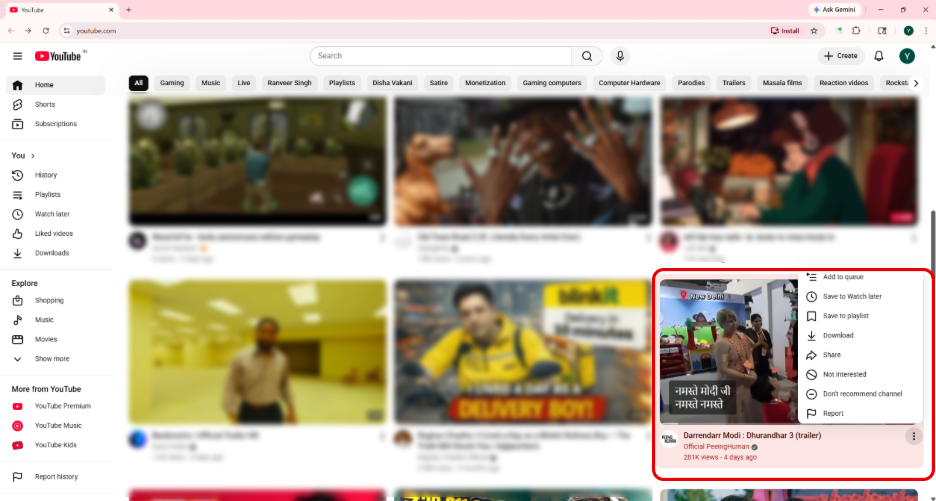The image size is (936, 501).
Task: Open Darrendarr Modi : Dhurandhar 3 (trailer) title
Action: (x=752, y=436)
